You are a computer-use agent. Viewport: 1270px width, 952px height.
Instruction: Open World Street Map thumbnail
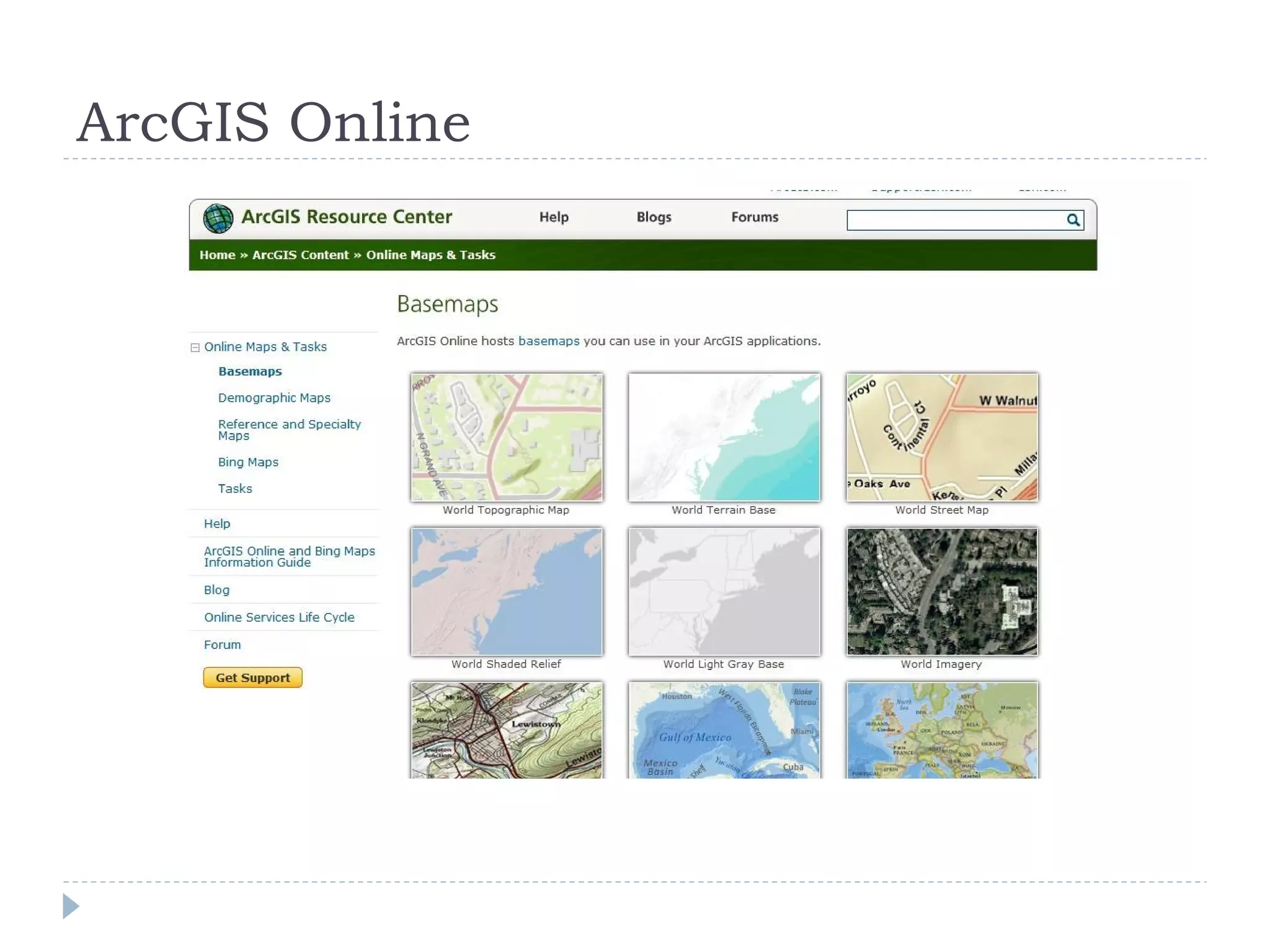[x=942, y=437]
